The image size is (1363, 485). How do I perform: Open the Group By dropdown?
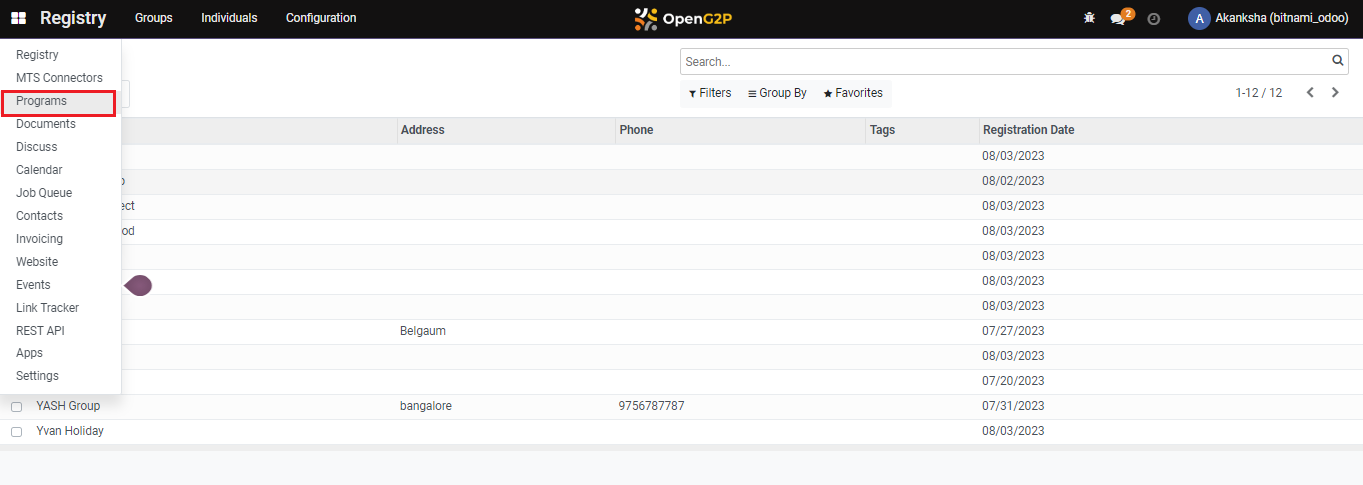[x=777, y=93]
